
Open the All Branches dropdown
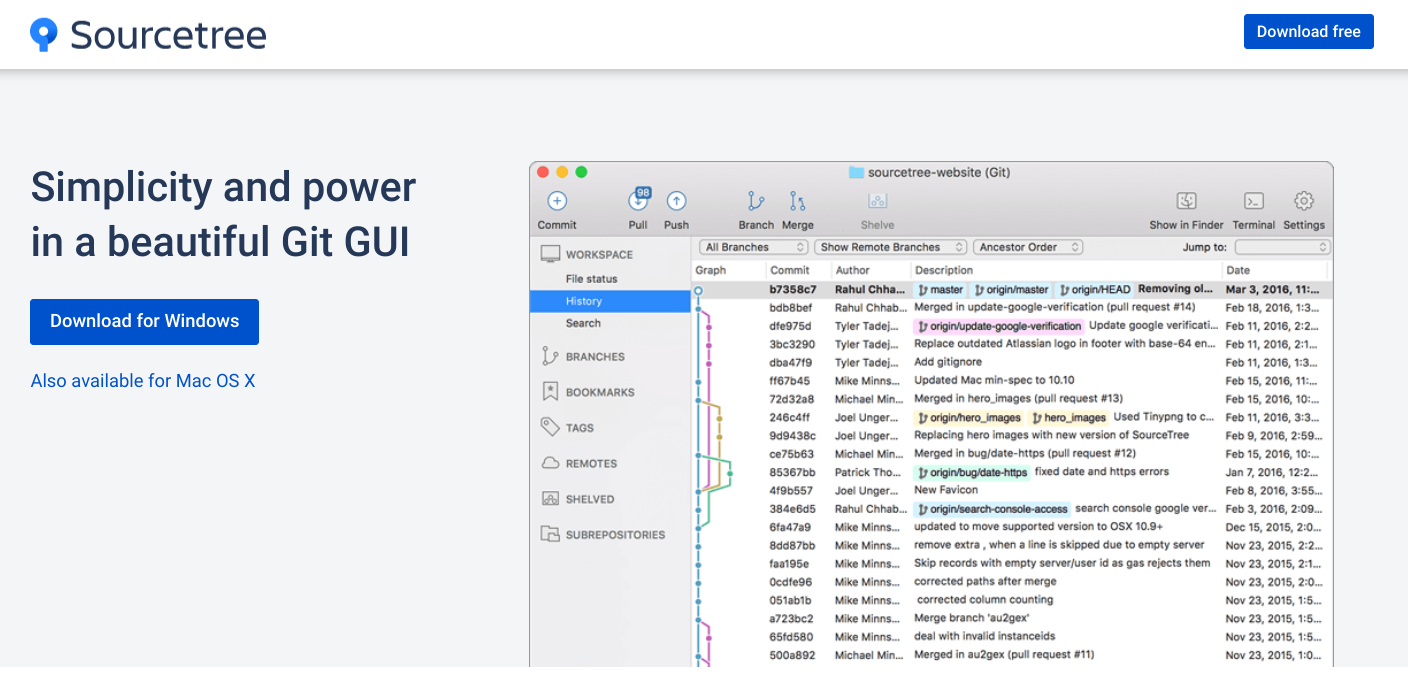coord(753,247)
